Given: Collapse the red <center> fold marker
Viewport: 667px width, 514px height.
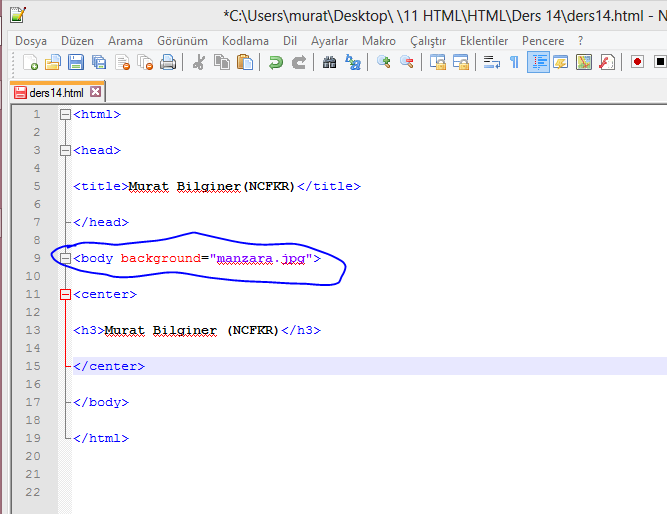Looking at the screenshot, I should pos(65,294).
